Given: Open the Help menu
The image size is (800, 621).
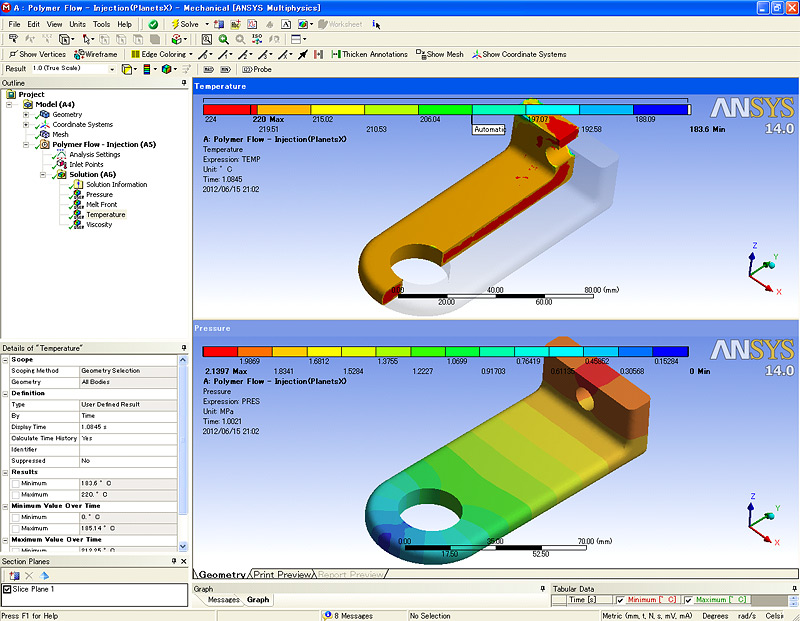Looking at the screenshot, I should (x=124, y=24).
